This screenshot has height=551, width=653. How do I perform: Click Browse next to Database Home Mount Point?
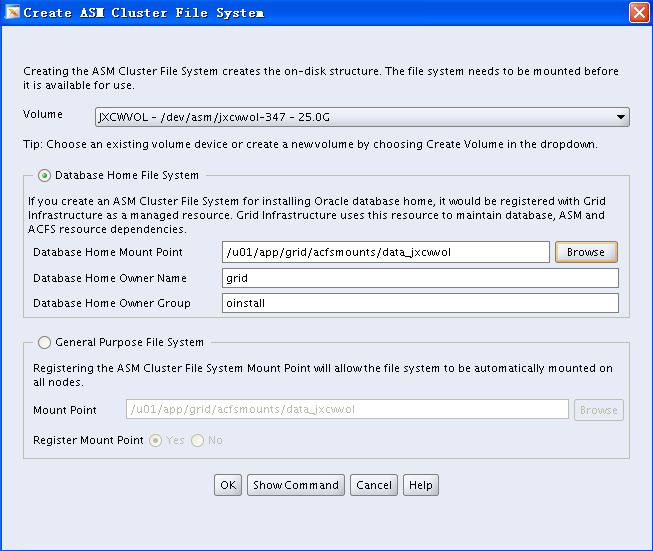(586, 252)
